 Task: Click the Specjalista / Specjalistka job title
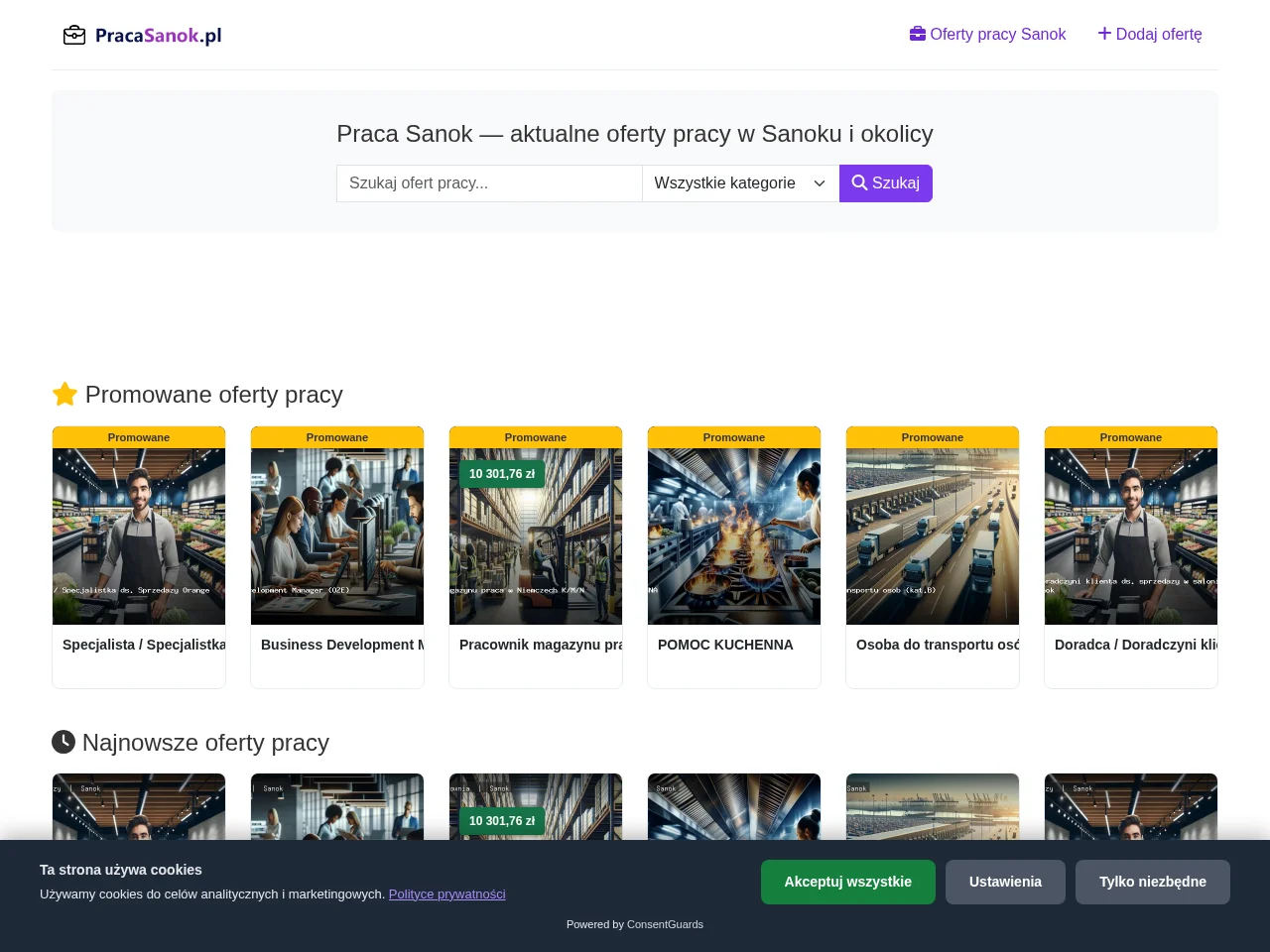[x=144, y=645]
